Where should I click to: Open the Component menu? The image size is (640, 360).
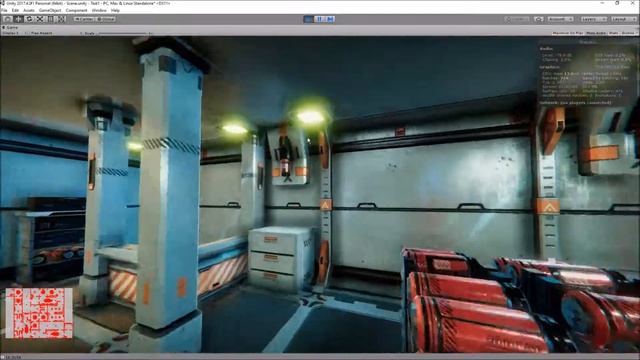click(x=76, y=10)
